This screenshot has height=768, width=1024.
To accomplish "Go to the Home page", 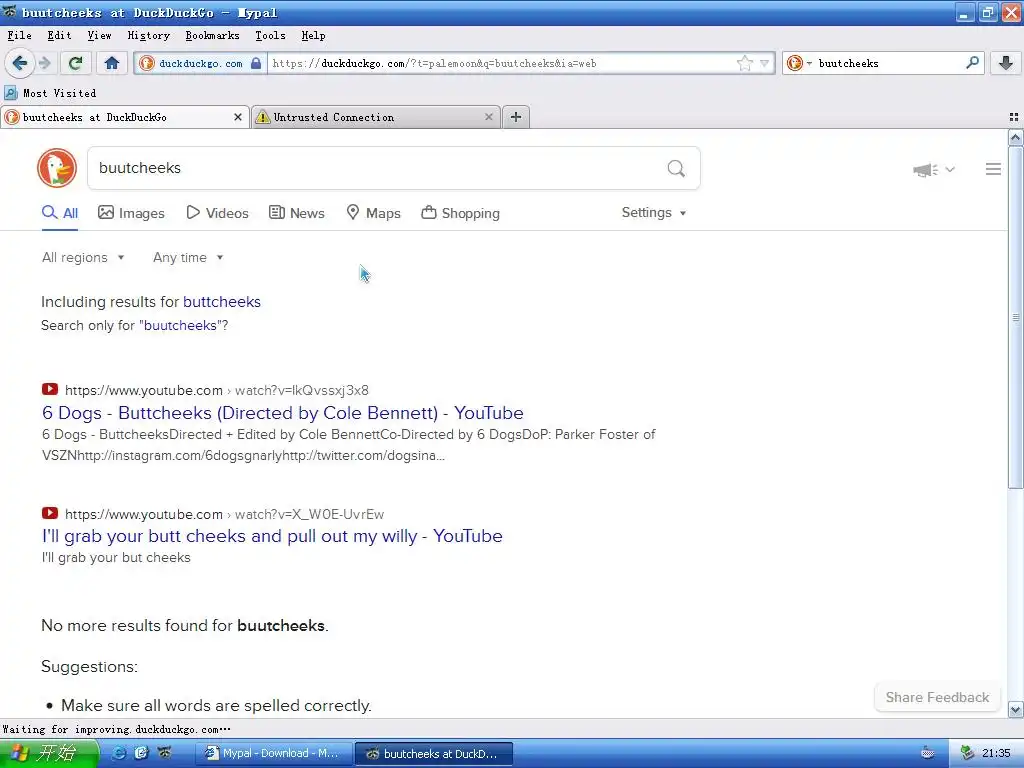I will pyautogui.click(x=112, y=63).
